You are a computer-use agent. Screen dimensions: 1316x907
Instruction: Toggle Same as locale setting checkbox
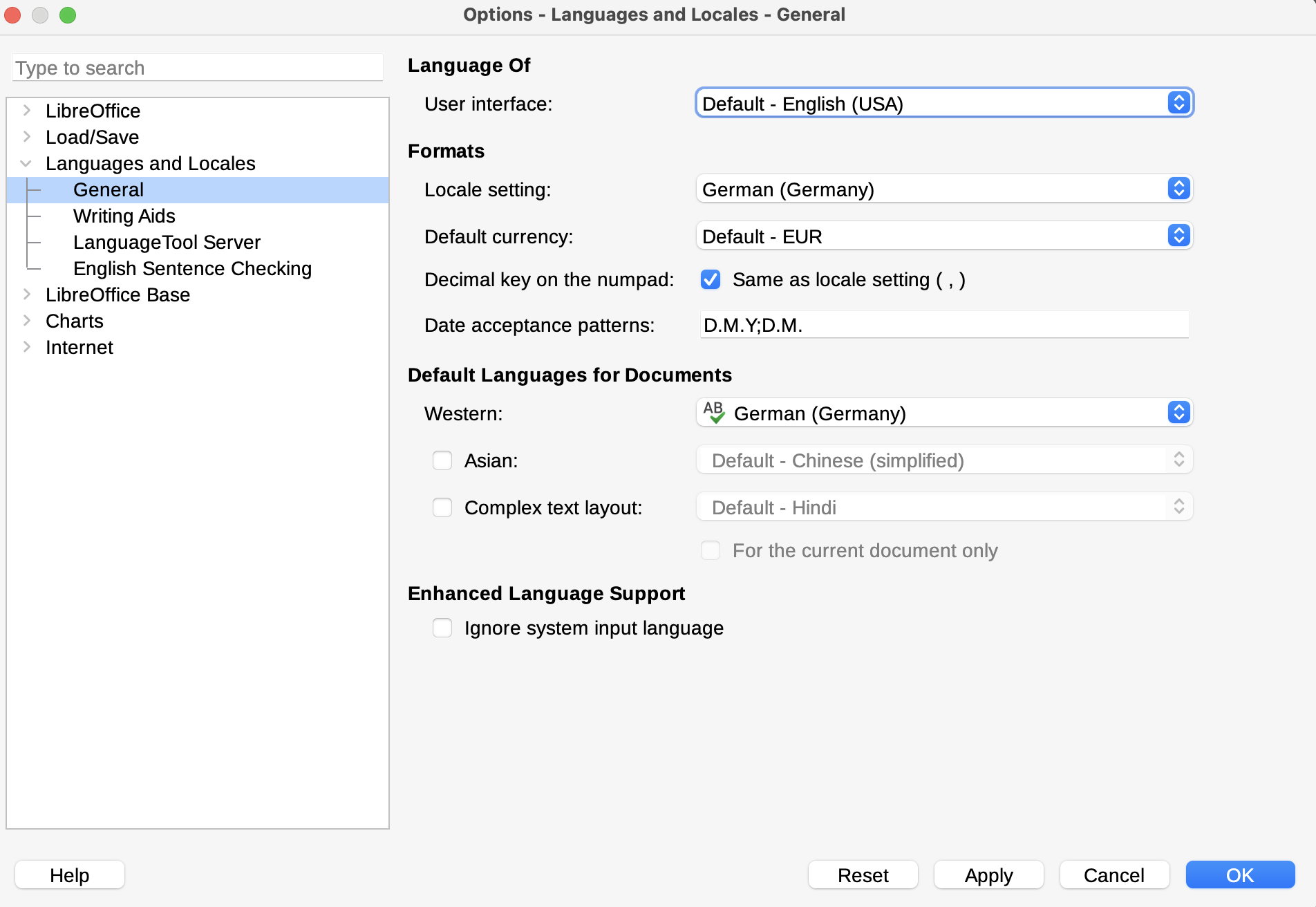(711, 279)
